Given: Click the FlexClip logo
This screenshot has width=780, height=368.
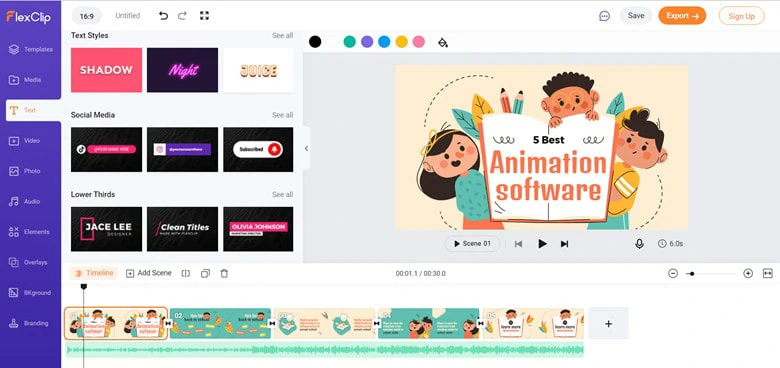Looking at the screenshot, I should point(28,16).
